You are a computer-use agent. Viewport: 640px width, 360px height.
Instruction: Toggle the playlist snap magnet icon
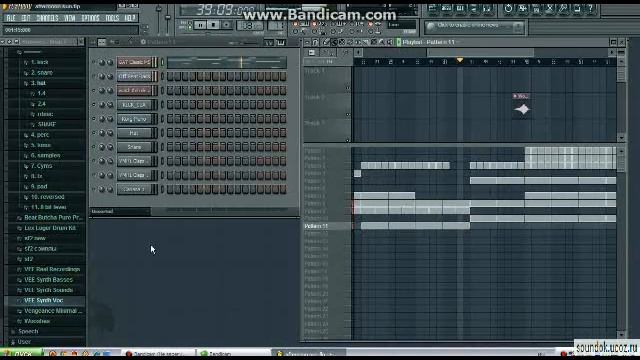pos(315,42)
